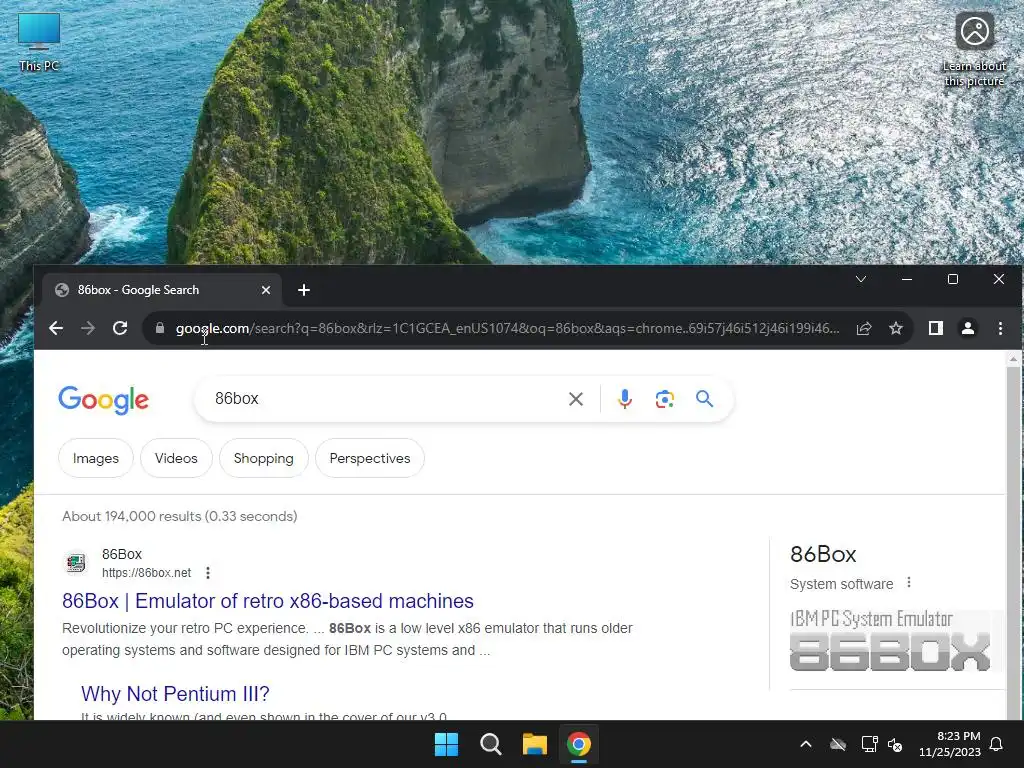Screen dimensions: 1024x768
Task: Open Chrome's side panel
Action: pos(936,328)
